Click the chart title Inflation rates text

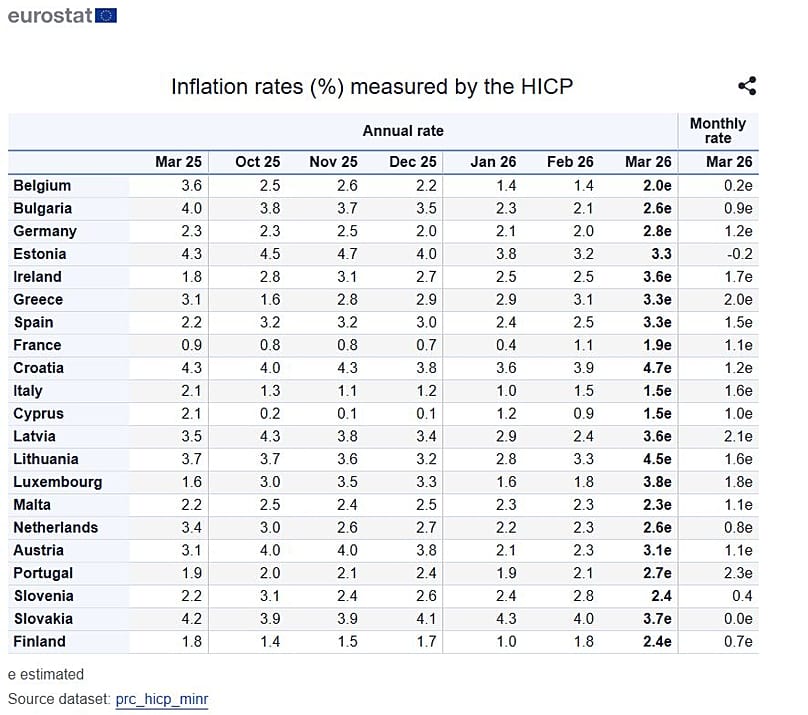coord(372,87)
